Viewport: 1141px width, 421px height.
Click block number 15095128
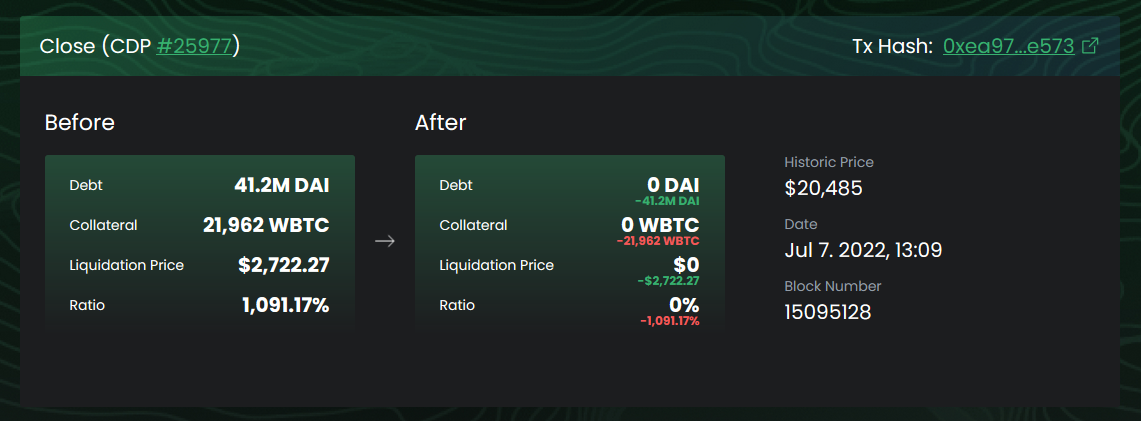point(827,313)
